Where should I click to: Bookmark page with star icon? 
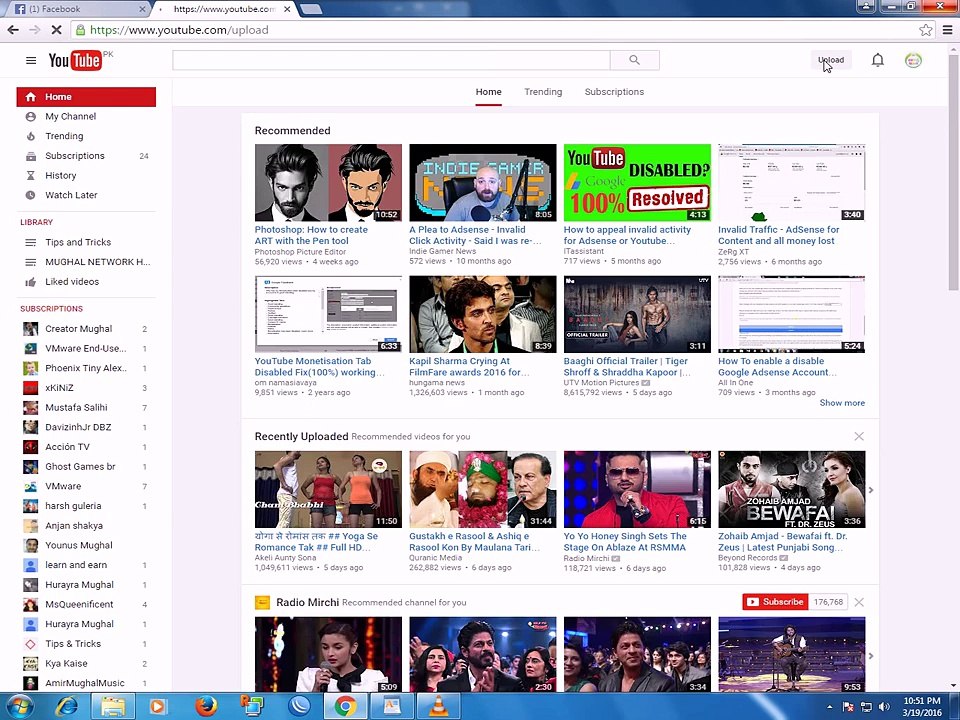[x=926, y=29]
